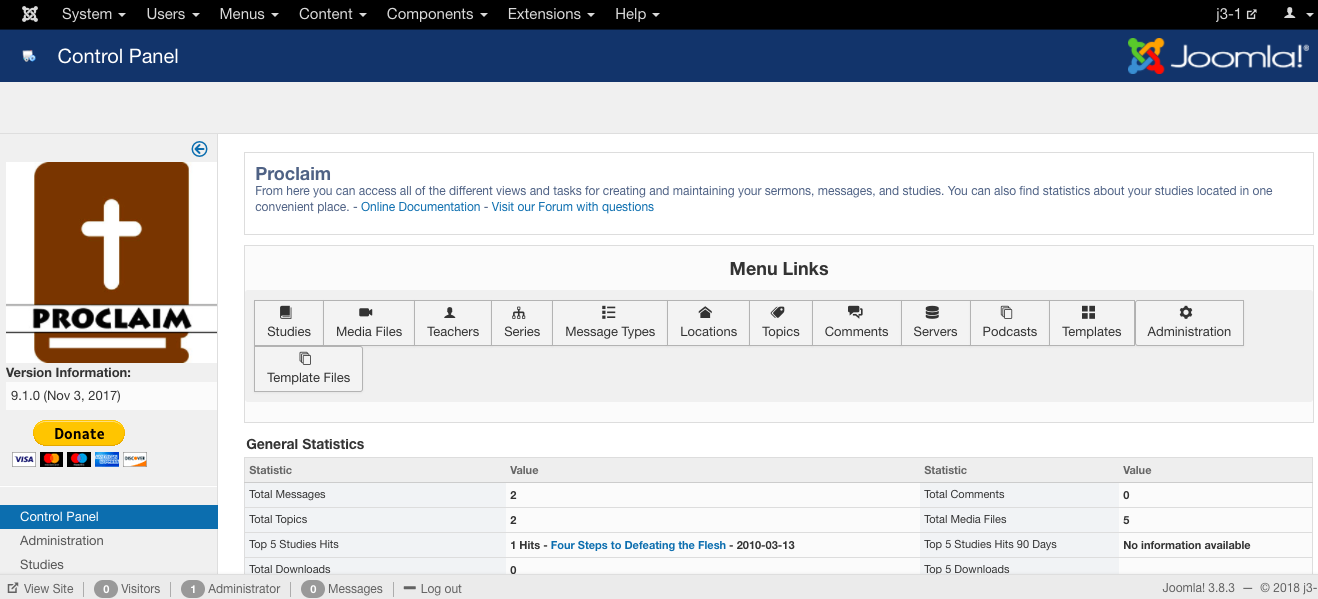
Task: Click the Joomla logo icon in top bar
Action: click(x=30, y=14)
